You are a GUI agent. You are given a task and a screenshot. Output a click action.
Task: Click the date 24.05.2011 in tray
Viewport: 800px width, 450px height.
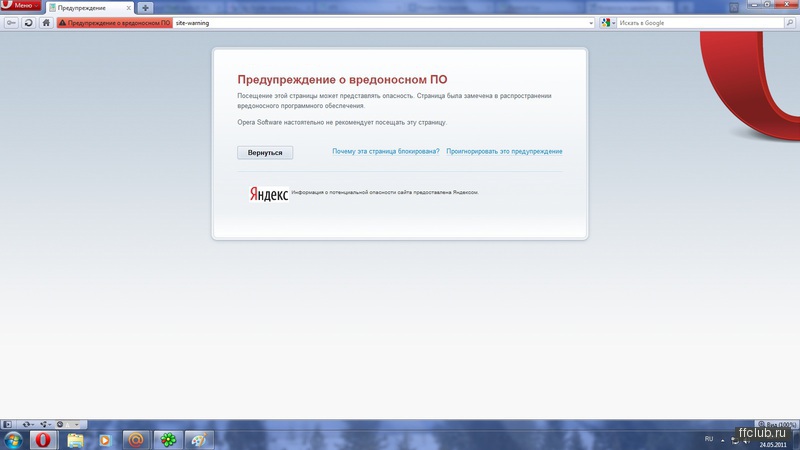pos(772,445)
